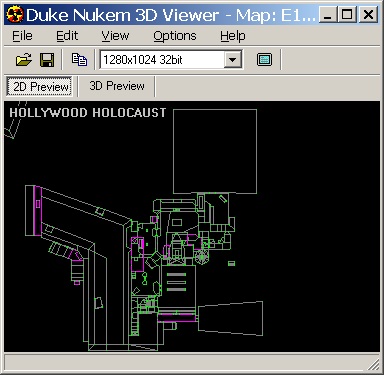The image size is (384, 375).
Task: Click the window resize grip corner
Action: (x=373, y=364)
